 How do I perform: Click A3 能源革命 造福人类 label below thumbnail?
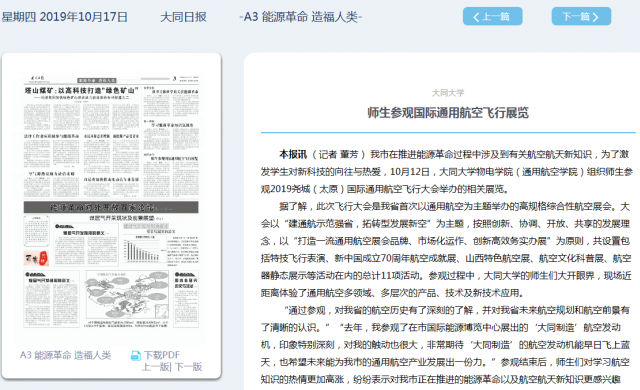pyautogui.click(x=65, y=355)
